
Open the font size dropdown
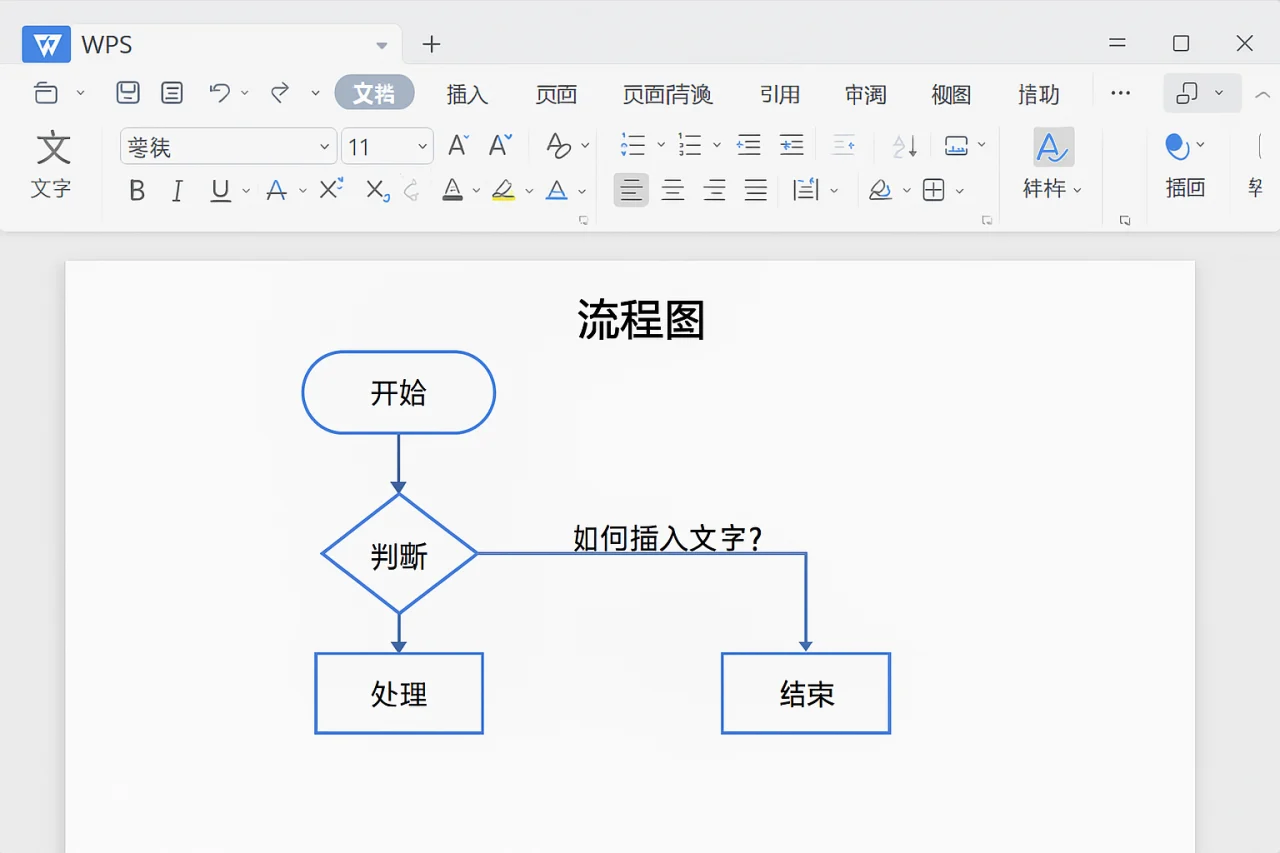tap(421, 146)
